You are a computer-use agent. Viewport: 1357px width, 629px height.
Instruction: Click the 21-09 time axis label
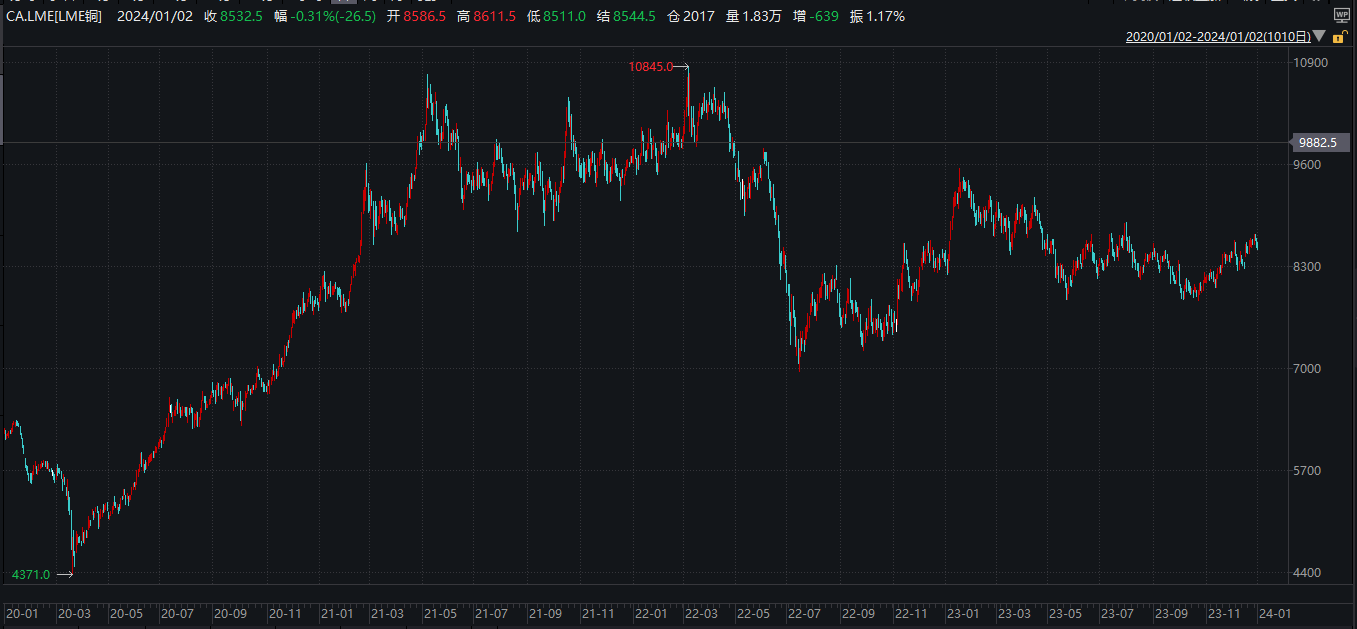pyautogui.click(x=545, y=613)
